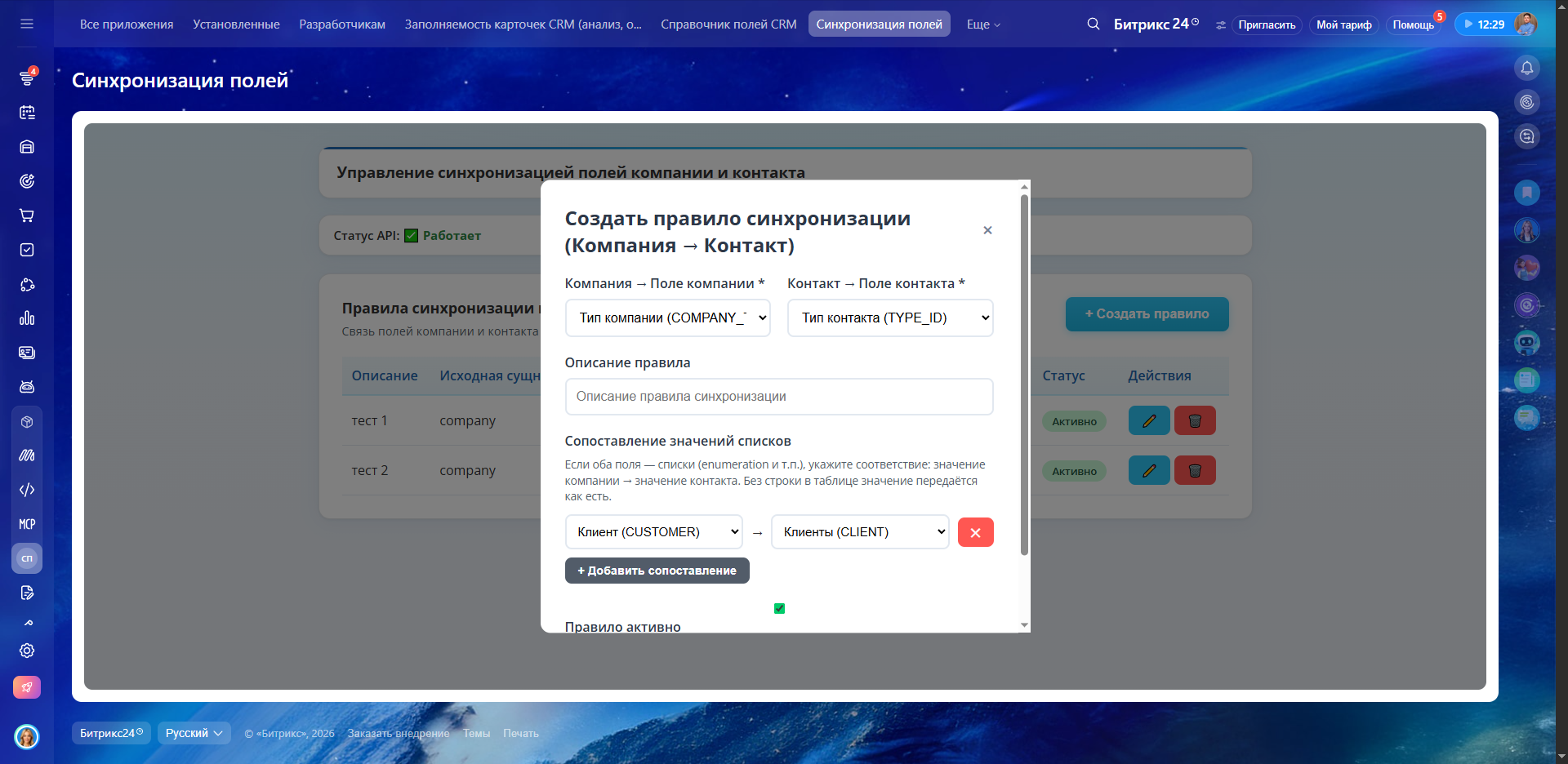This screenshot has width=1568, height=764.
Task: Open the contact card sidebar icon
Action: pyautogui.click(x=27, y=353)
